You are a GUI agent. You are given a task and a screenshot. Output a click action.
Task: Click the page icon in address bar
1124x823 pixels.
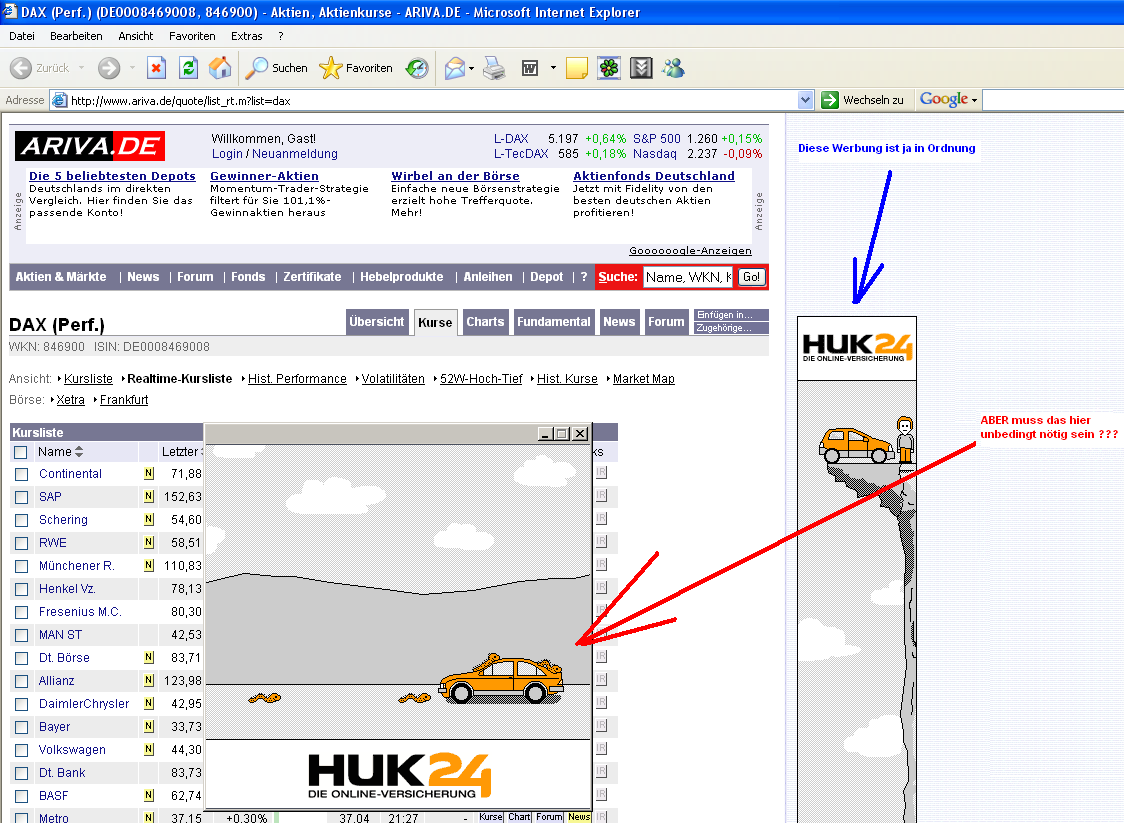[x=59, y=100]
